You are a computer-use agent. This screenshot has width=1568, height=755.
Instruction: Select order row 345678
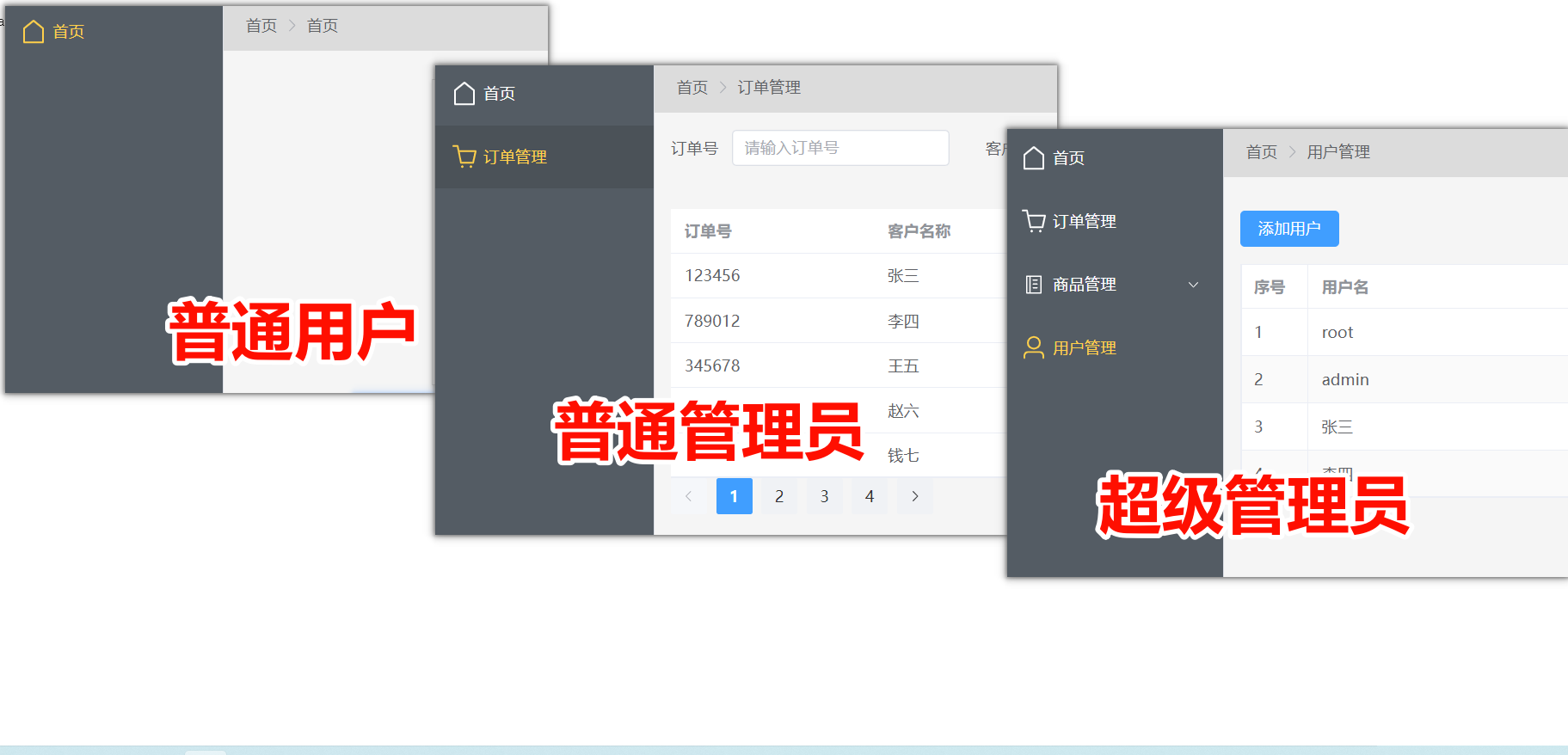838,365
